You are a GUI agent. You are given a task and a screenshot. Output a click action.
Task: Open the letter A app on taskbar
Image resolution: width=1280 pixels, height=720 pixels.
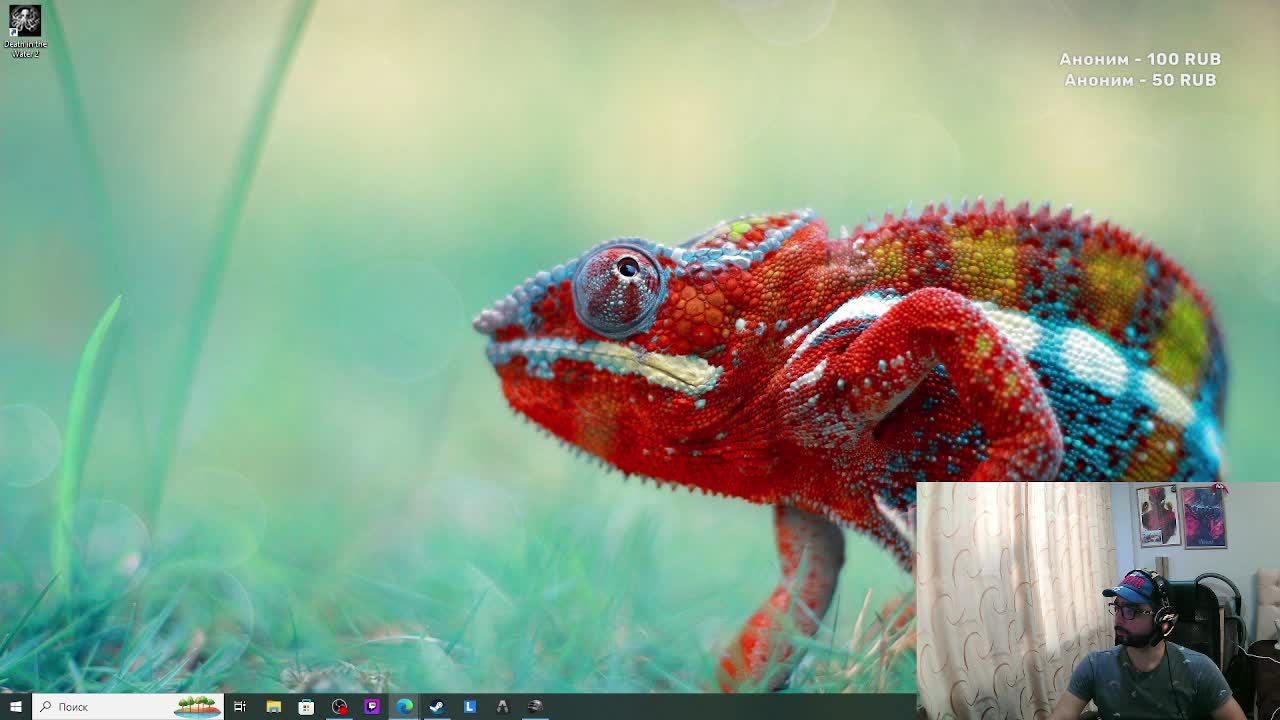502,706
